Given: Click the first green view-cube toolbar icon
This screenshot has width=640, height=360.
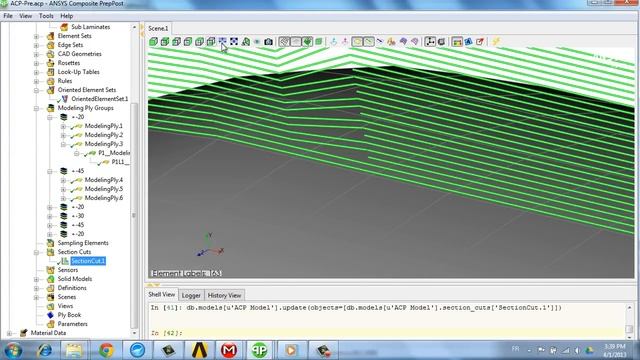Looking at the screenshot, I should [x=153, y=41].
